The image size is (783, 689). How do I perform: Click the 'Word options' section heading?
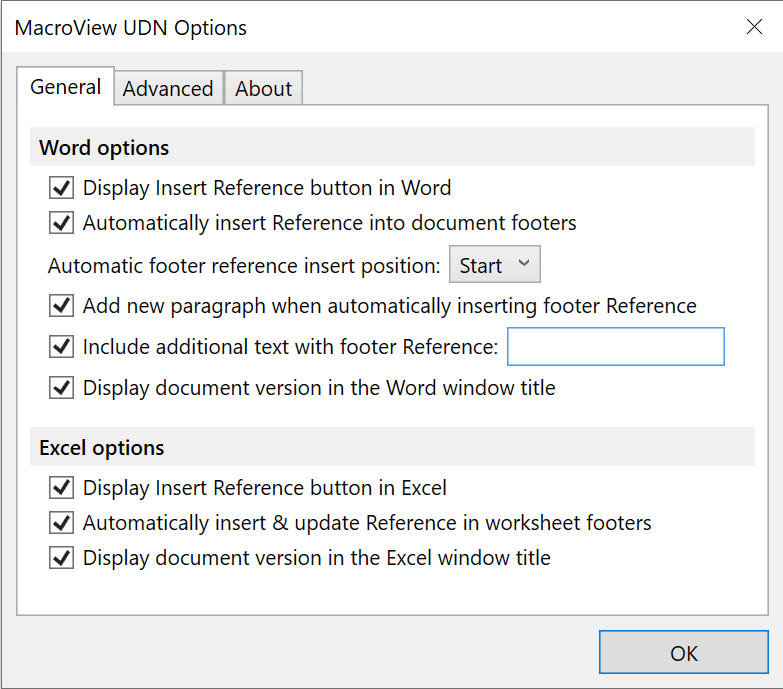coord(104,148)
